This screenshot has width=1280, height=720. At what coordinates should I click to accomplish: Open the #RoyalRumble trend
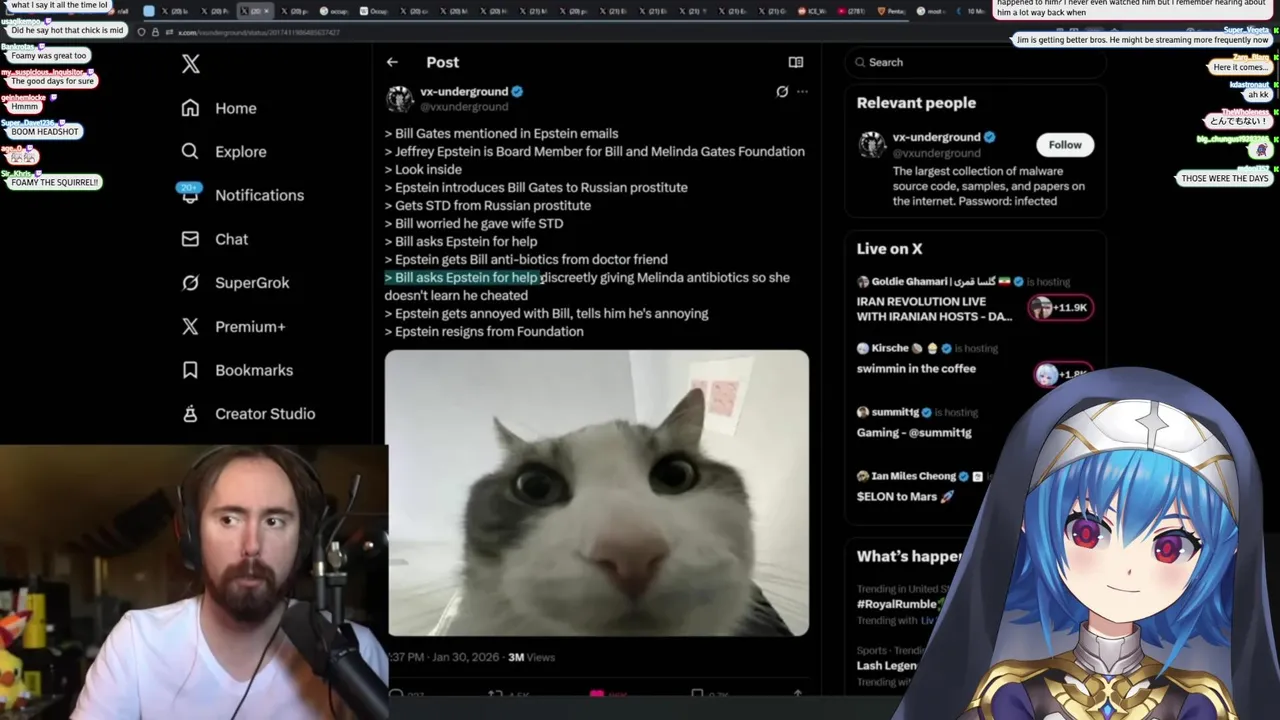(x=896, y=604)
